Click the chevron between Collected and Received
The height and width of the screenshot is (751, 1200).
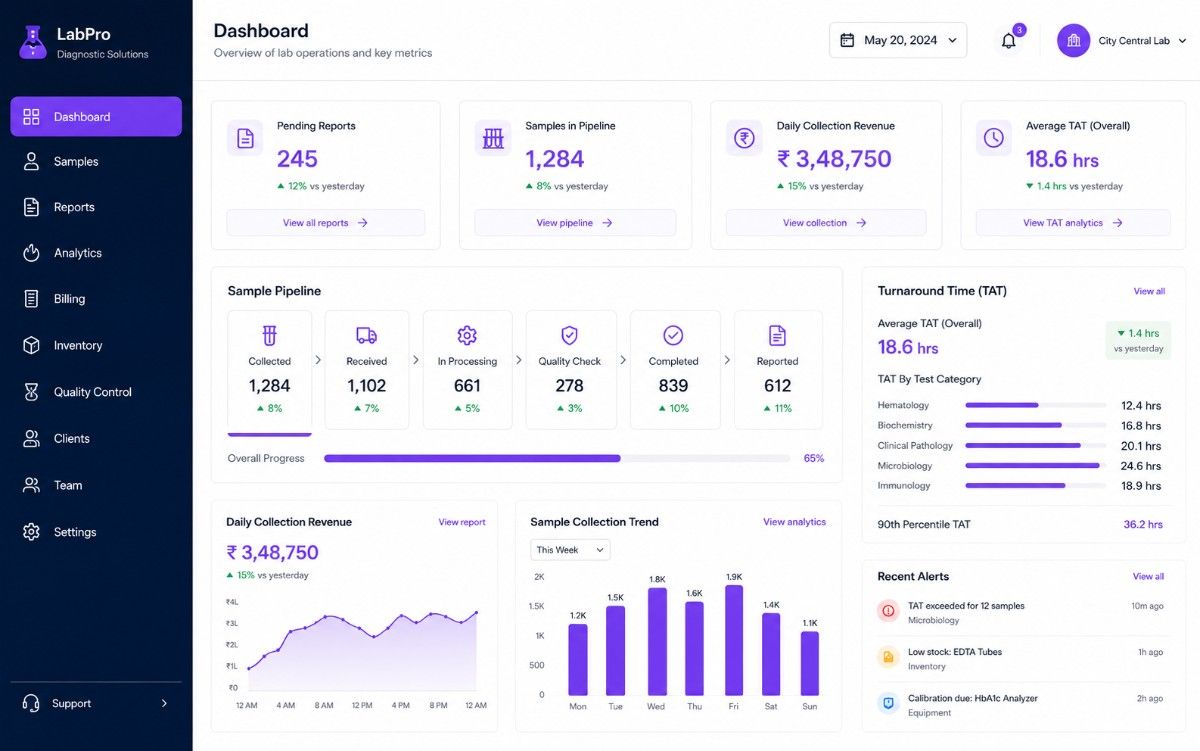[318, 359]
